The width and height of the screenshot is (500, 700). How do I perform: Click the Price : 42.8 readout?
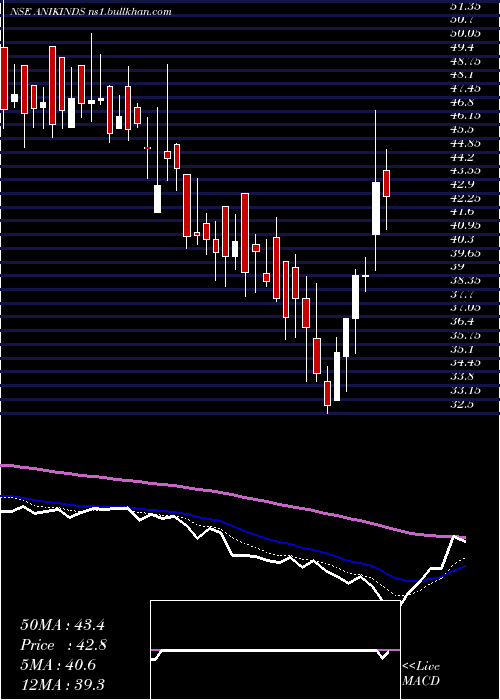click(x=63, y=645)
